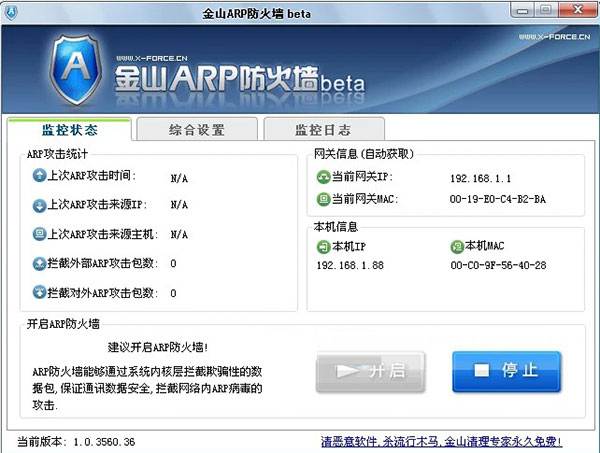Click the shield icon in title bar
The width and height of the screenshot is (600, 453).
pyautogui.click(x=11, y=13)
